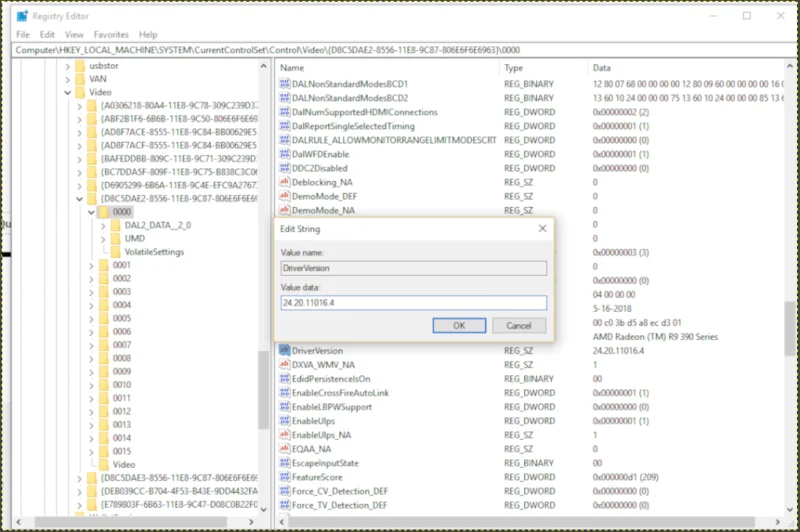Open the Help menu
The width and height of the screenshot is (800, 532).
148,35
